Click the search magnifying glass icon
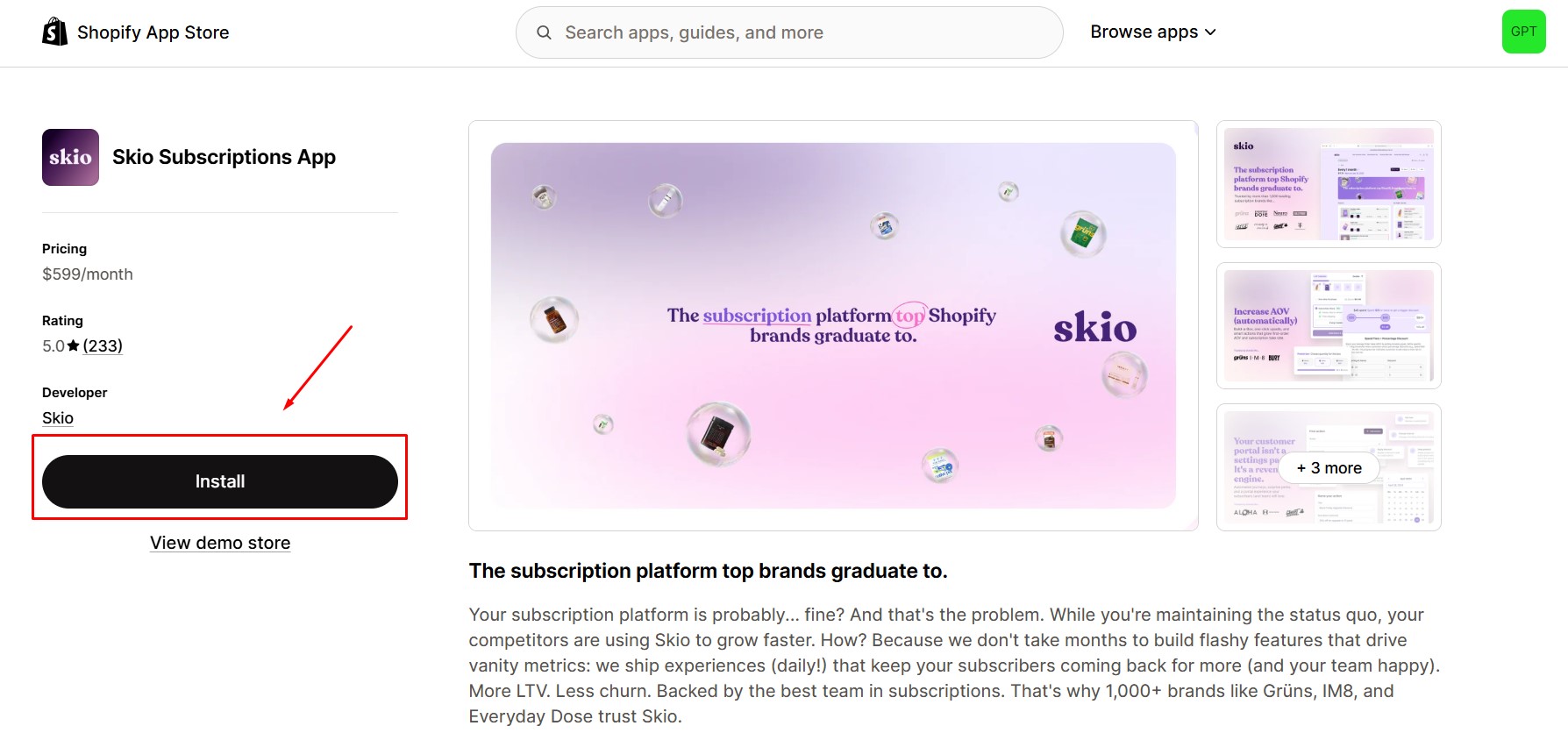The width and height of the screenshot is (1568, 740). point(544,32)
